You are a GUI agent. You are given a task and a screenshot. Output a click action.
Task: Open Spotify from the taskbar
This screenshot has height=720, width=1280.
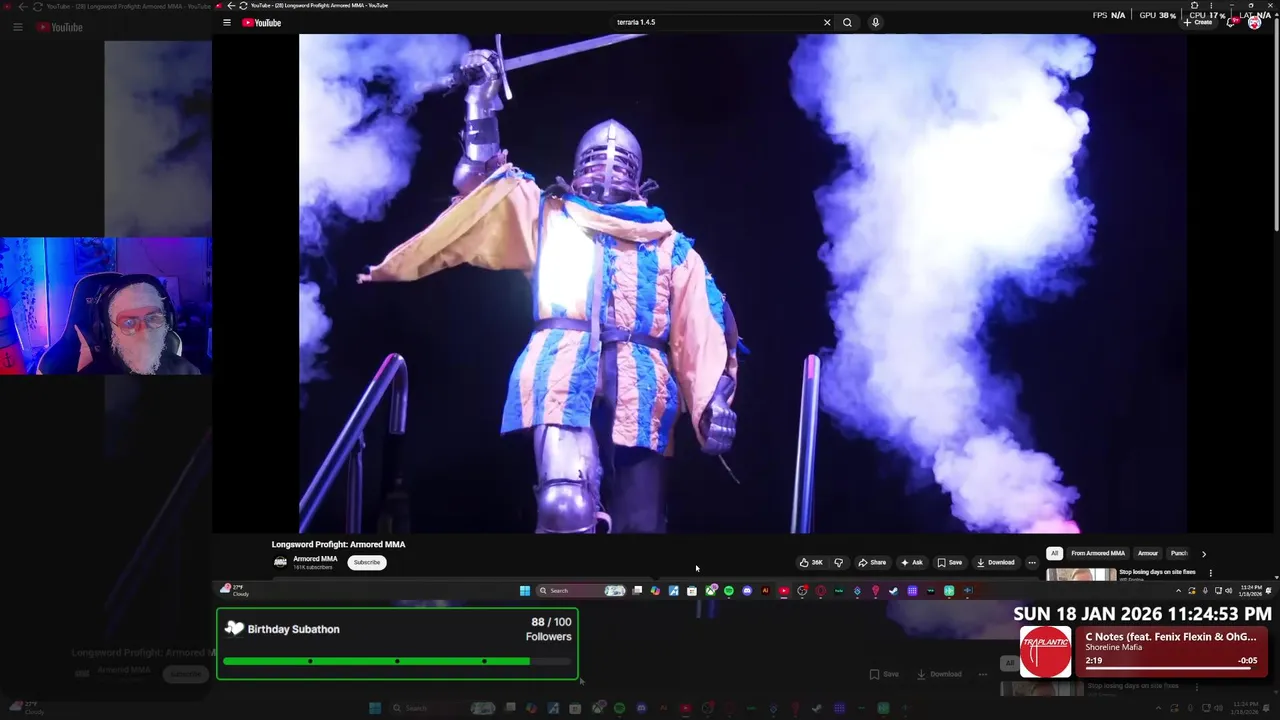pyautogui.click(x=729, y=591)
